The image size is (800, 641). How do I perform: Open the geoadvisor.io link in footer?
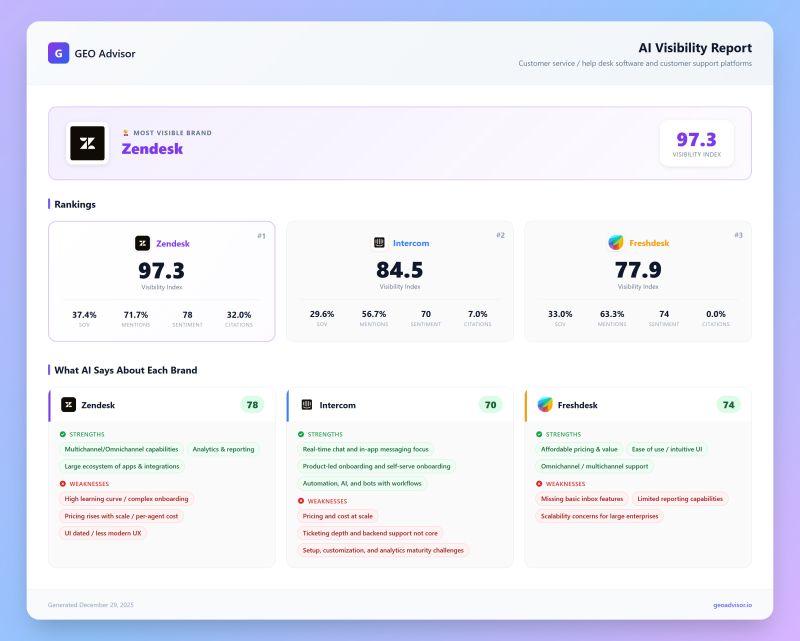[732, 605]
